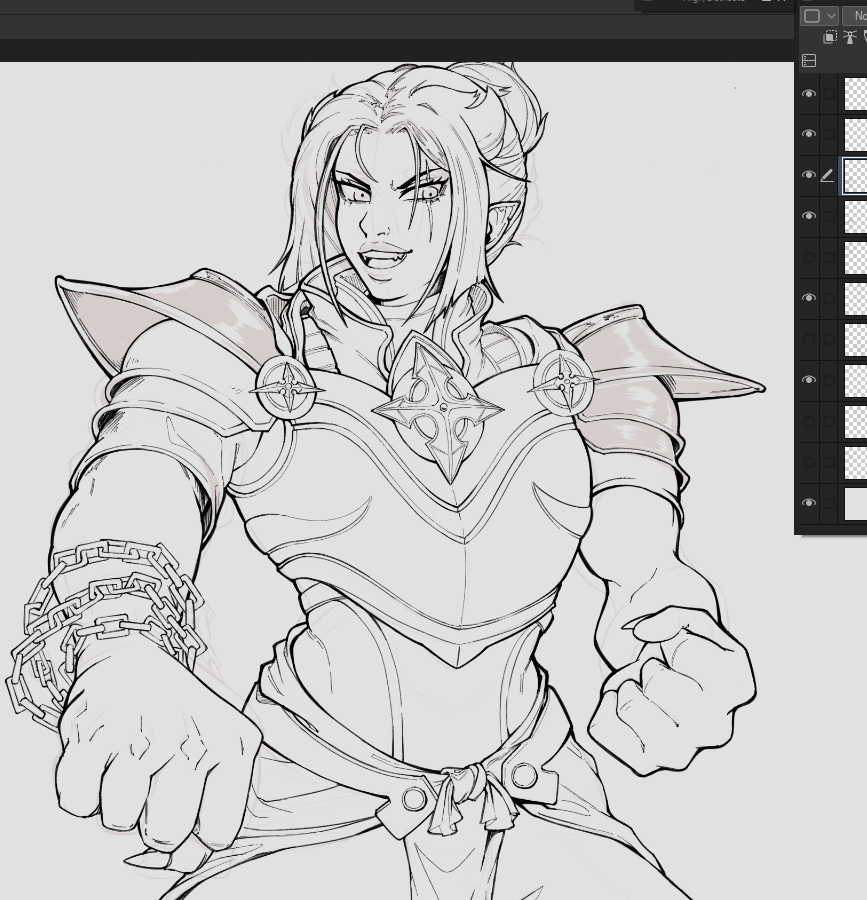Click the layer list display mode icon

click(x=809, y=61)
